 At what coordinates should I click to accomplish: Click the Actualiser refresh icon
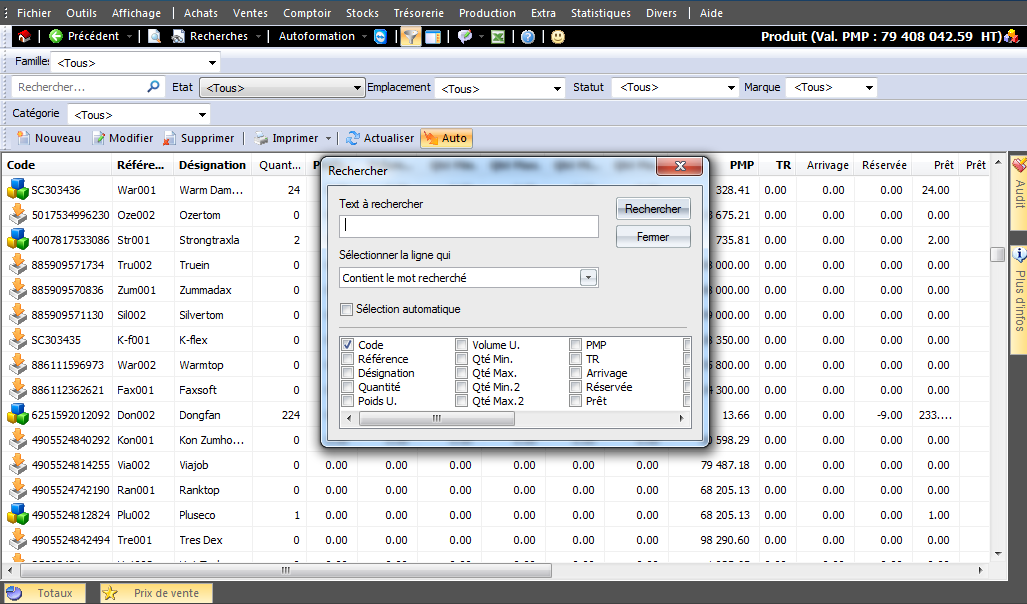click(353, 138)
